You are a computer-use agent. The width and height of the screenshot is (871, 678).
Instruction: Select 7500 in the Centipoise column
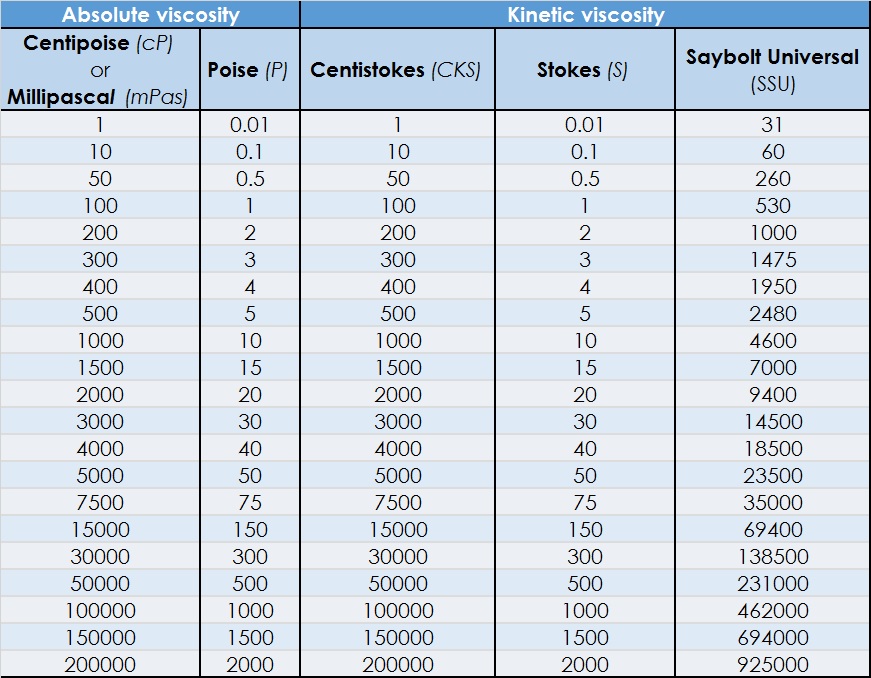pos(100,503)
